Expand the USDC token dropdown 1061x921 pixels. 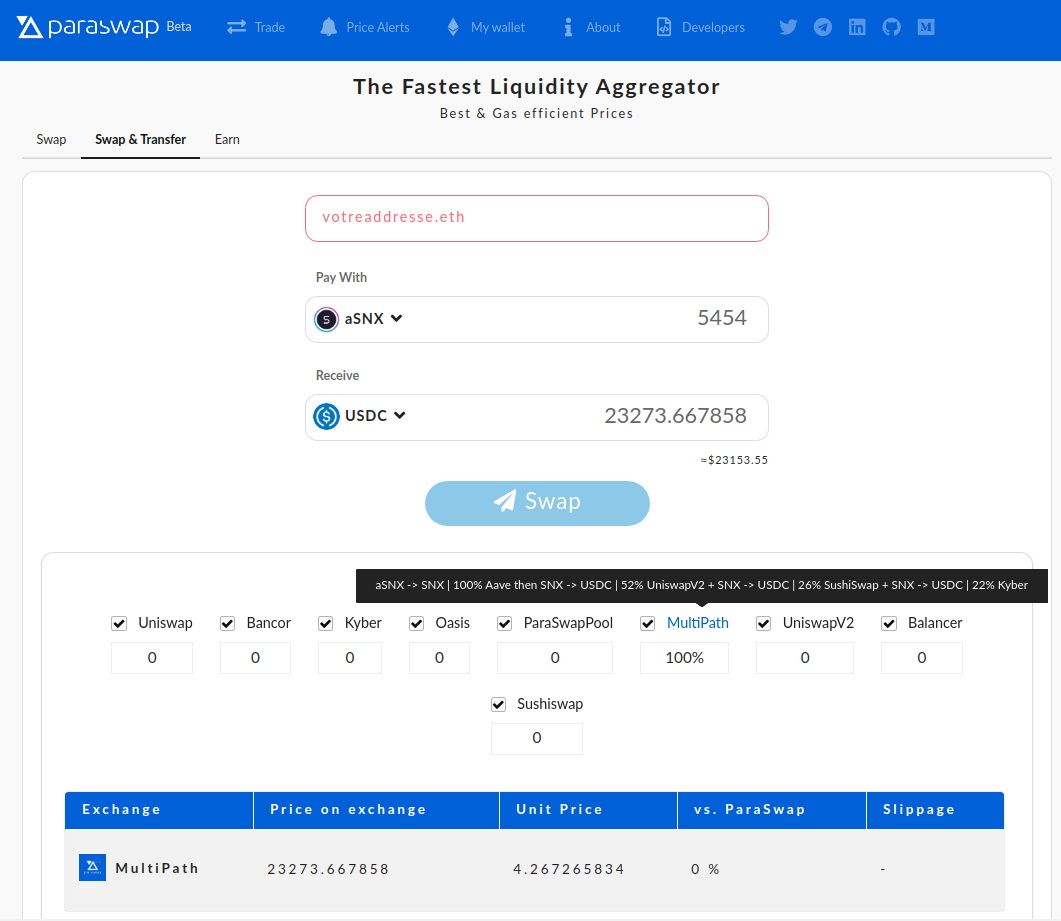point(400,415)
